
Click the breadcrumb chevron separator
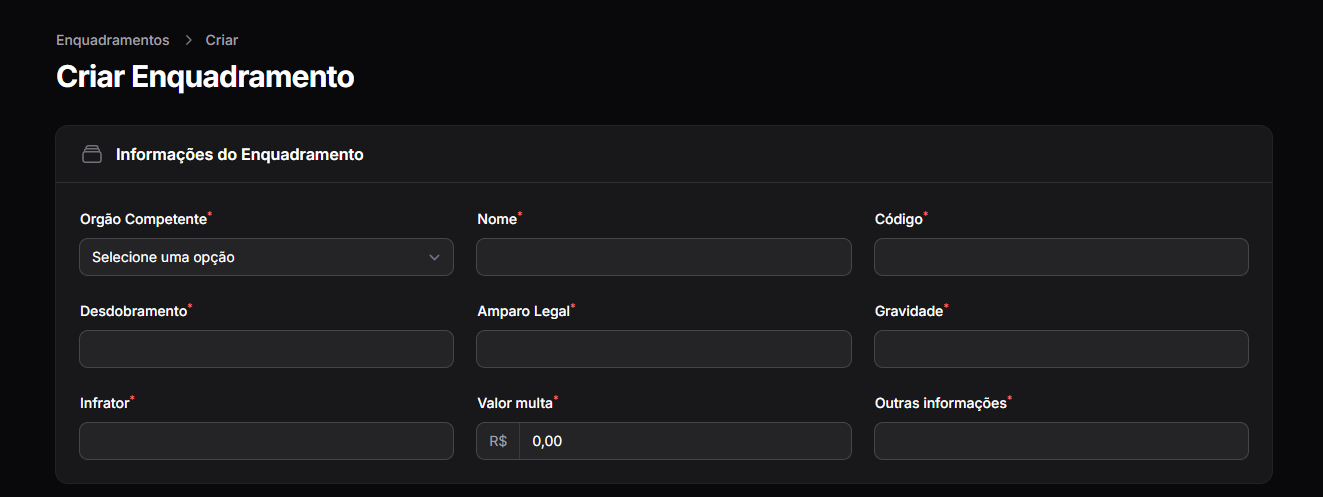pos(188,40)
